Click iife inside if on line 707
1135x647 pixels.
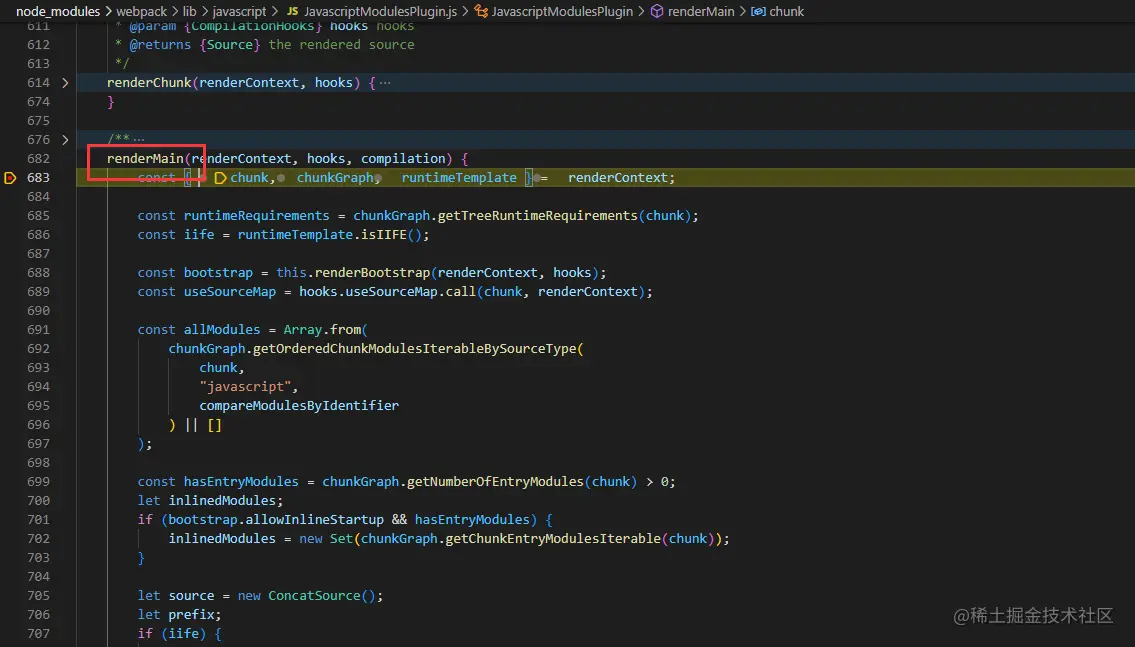coord(183,633)
